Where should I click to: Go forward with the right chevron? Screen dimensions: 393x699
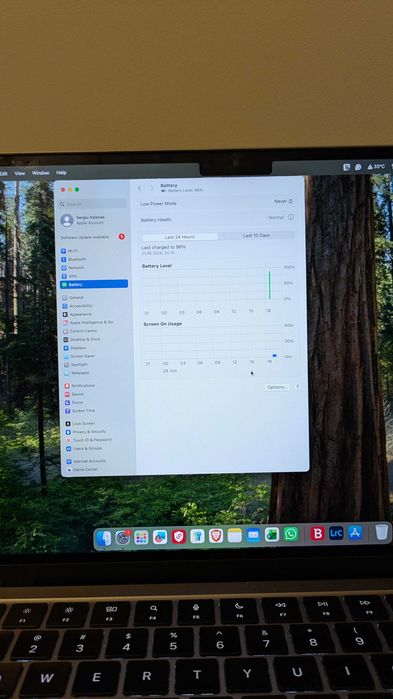(x=151, y=188)
